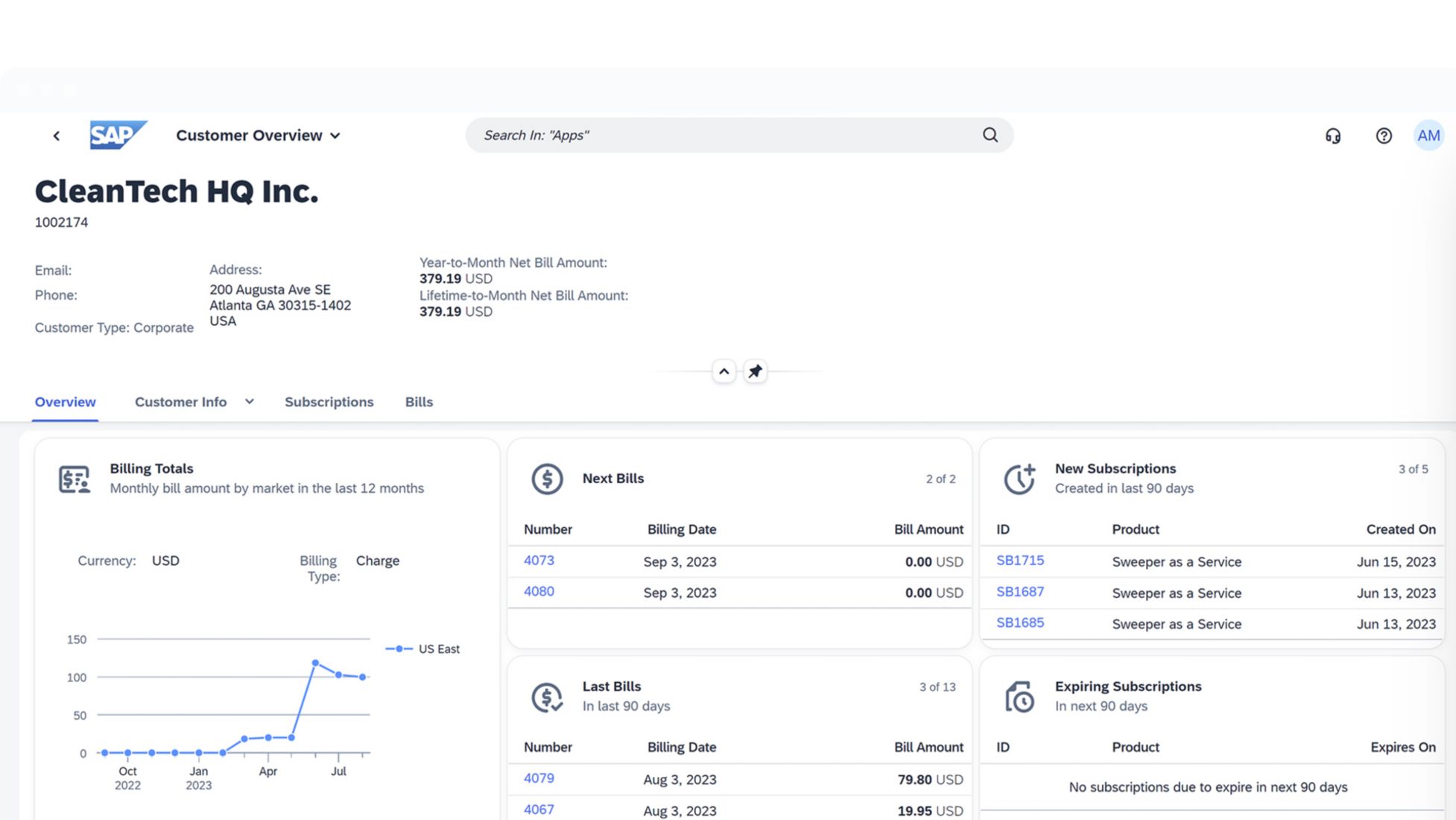This screenshot has height=820, width=1456.
Task: Click the Expiring Subscriptions clock icon
Action: pos(1019,696)
